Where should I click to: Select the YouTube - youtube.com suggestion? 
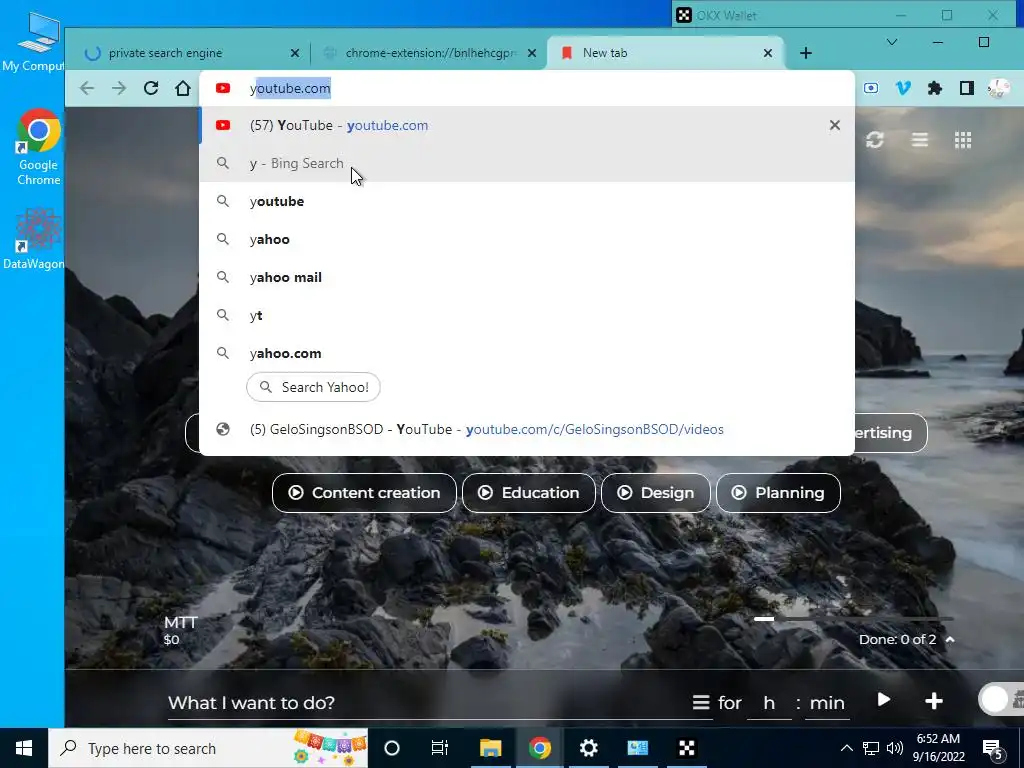coord(527,125)
